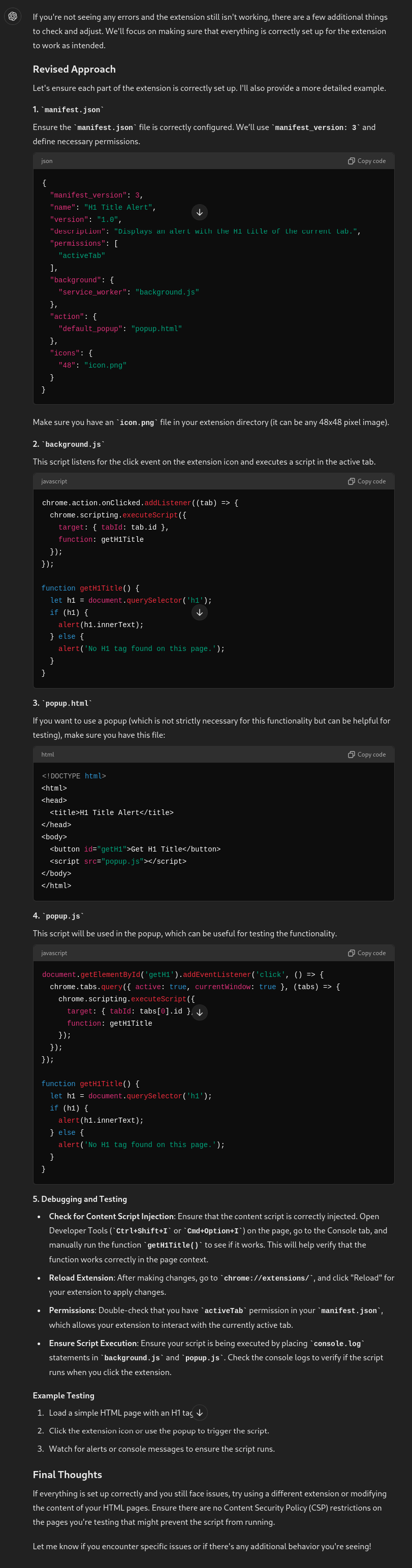This screenshot has height=1568, width=412.
Task: Click the '1. manifest.json' section heading
Action: (68, 110)
